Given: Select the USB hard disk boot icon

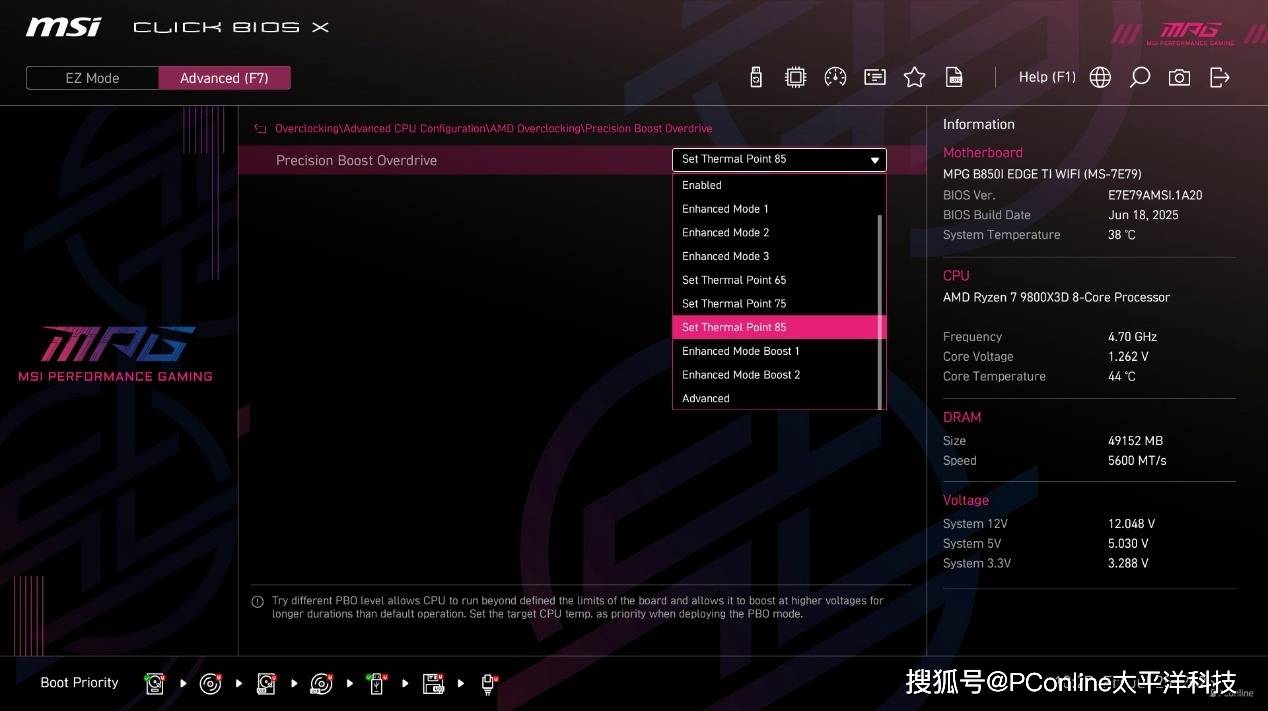Looking at the screenshot, I should click(x=266, y=683).
